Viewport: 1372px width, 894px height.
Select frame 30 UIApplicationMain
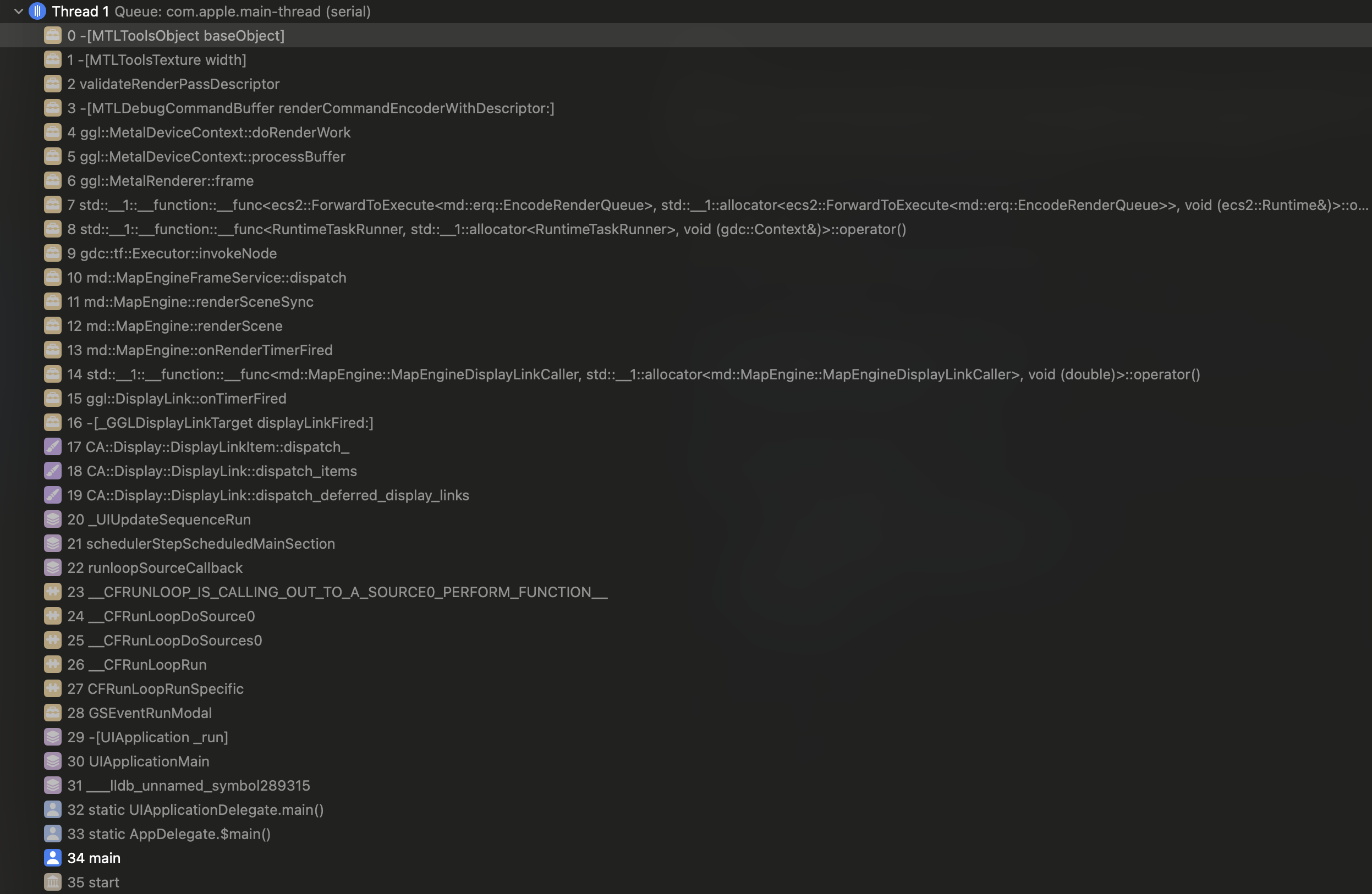pyautogui.click(x=686, y=761)
